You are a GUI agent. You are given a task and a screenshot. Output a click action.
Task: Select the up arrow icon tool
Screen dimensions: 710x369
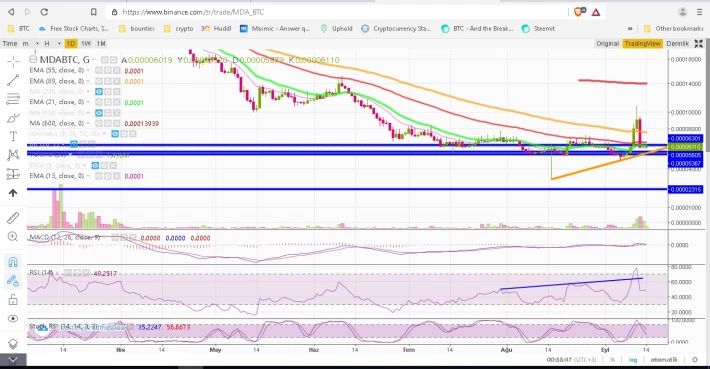[13, 193]
